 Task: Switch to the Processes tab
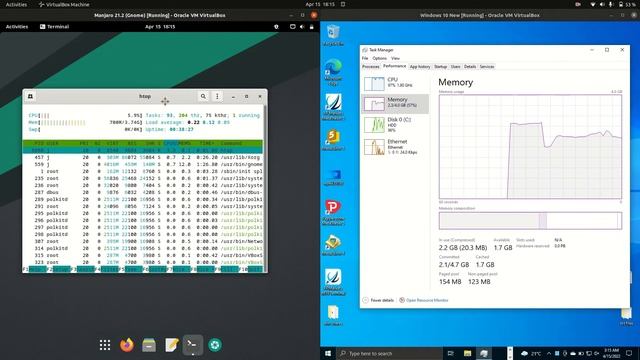tap(371, 67)
